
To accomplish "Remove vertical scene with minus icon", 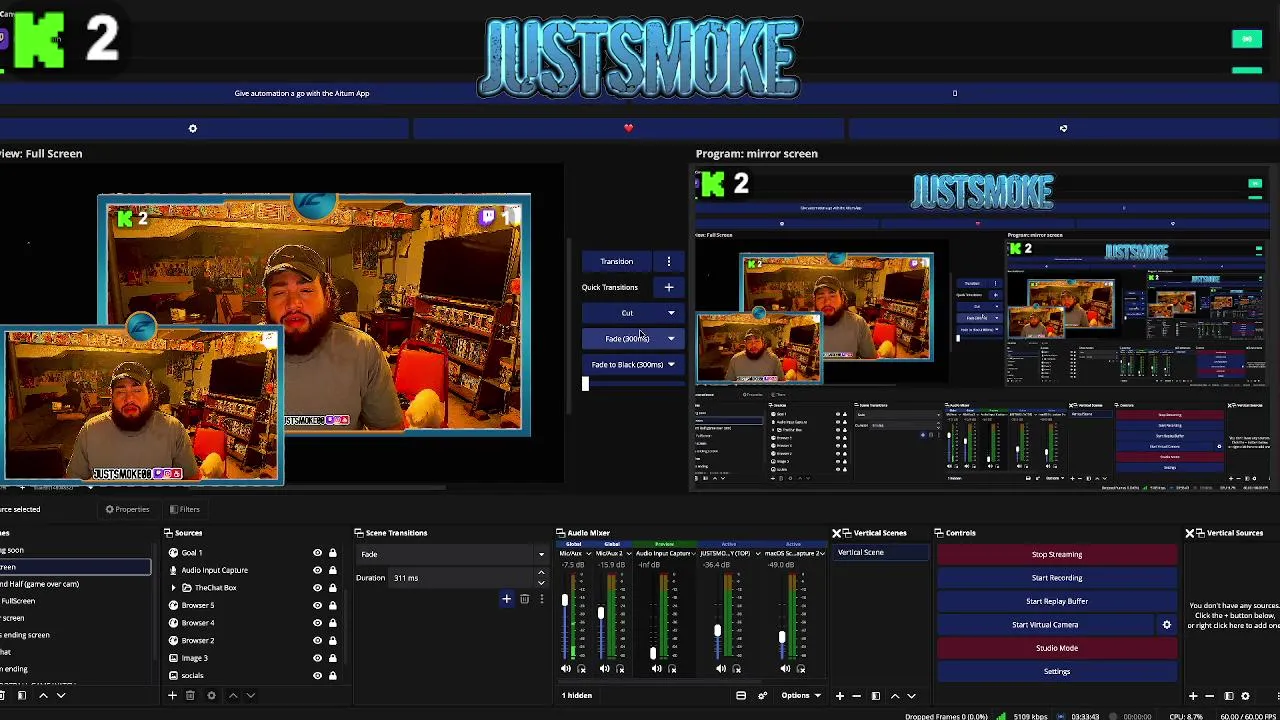I will (857, 696).
